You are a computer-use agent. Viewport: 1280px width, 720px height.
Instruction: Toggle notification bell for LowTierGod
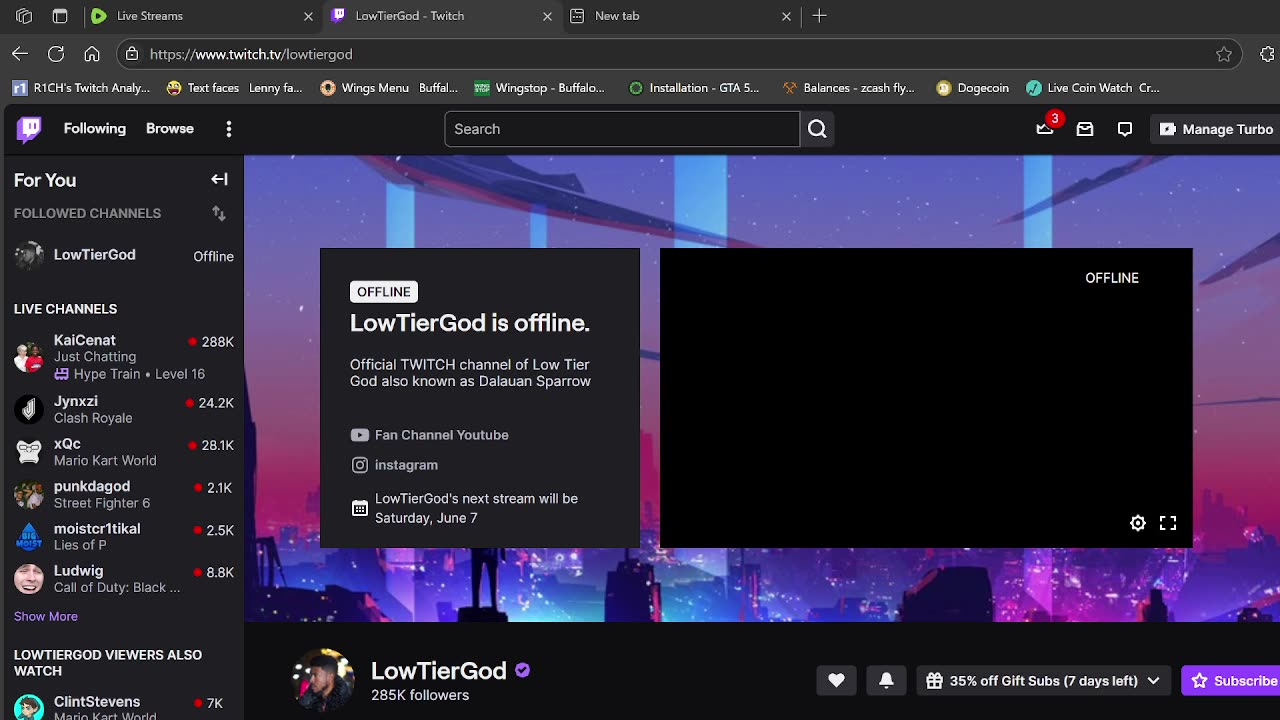[886, 681]
